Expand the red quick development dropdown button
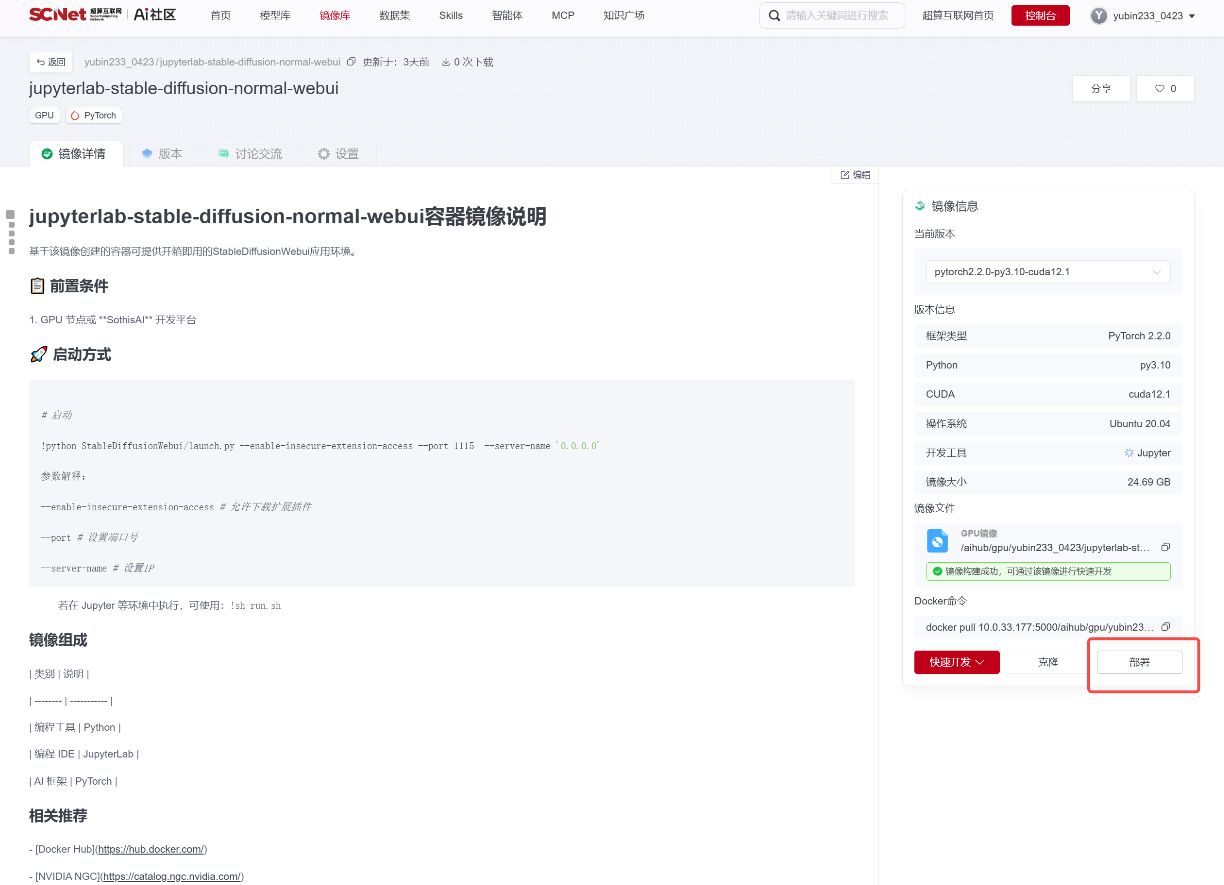The height and width of the screenshot is (885, 1224). (957, 662)
